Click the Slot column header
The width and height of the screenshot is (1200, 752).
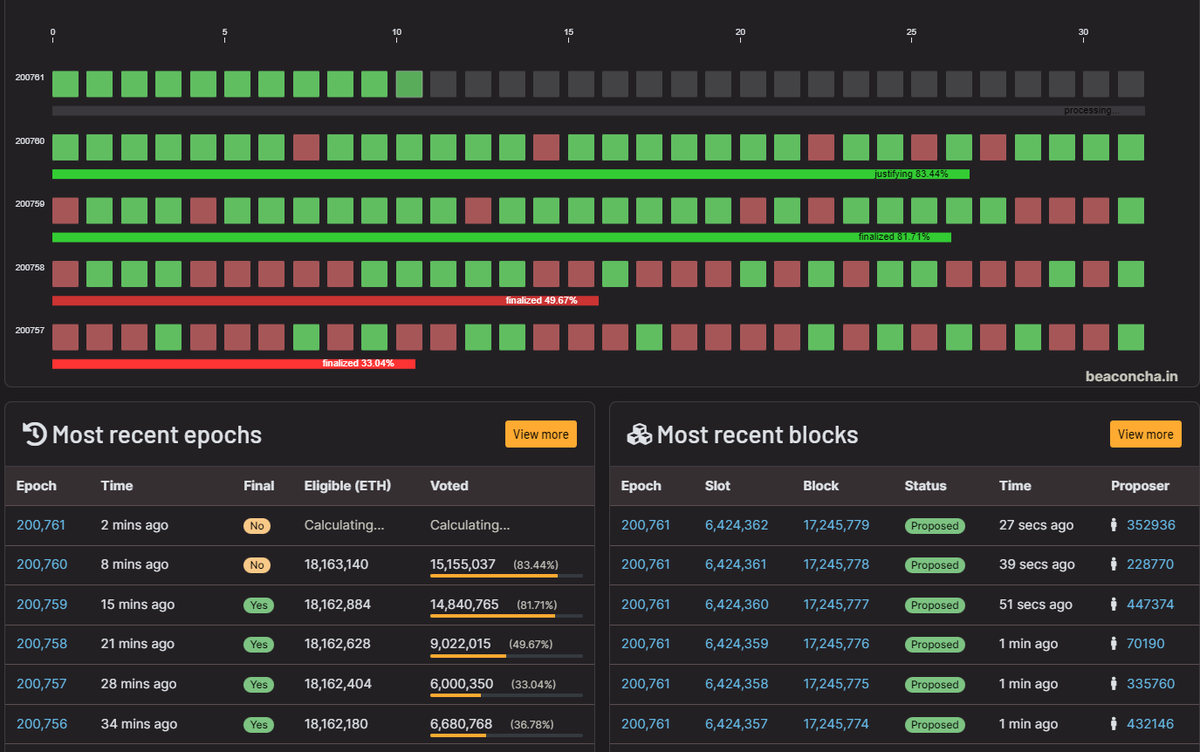point(718,486)
